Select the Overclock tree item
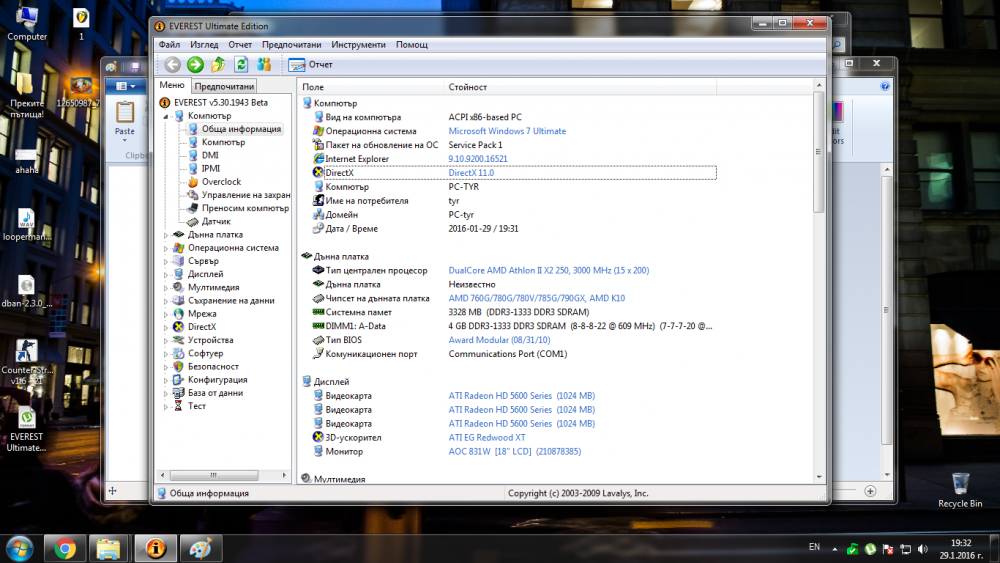Image resolution: width=1000 pixels, height=563 pixels. pos(221,182)
